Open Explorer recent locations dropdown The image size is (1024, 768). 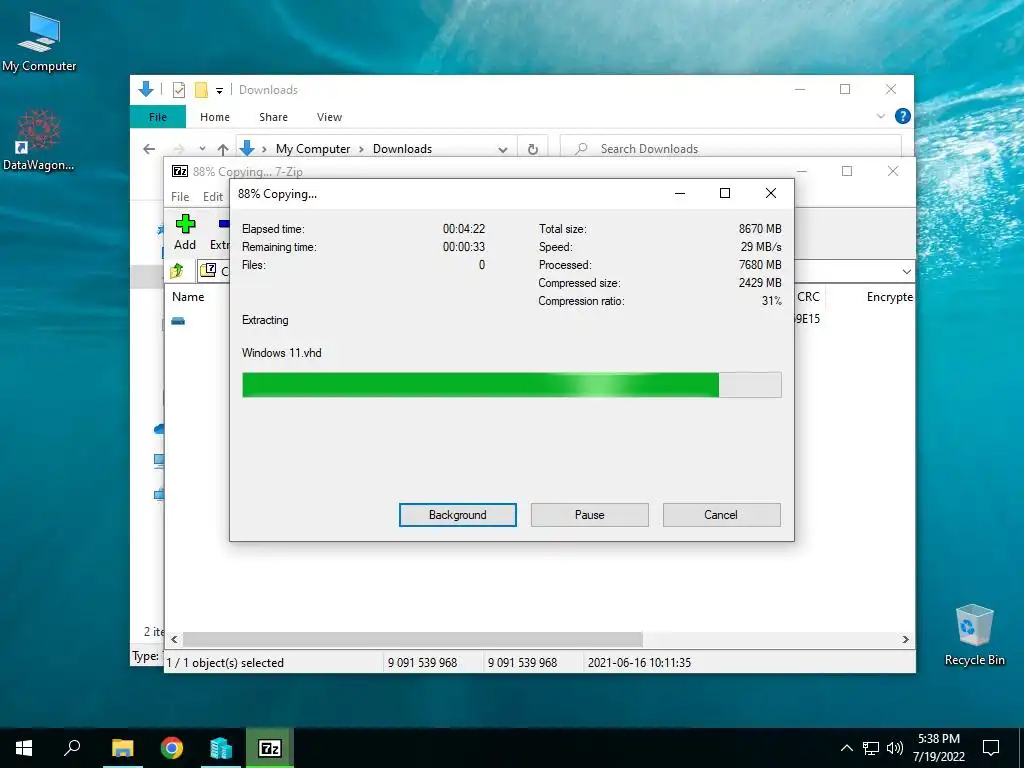point(202,149)
